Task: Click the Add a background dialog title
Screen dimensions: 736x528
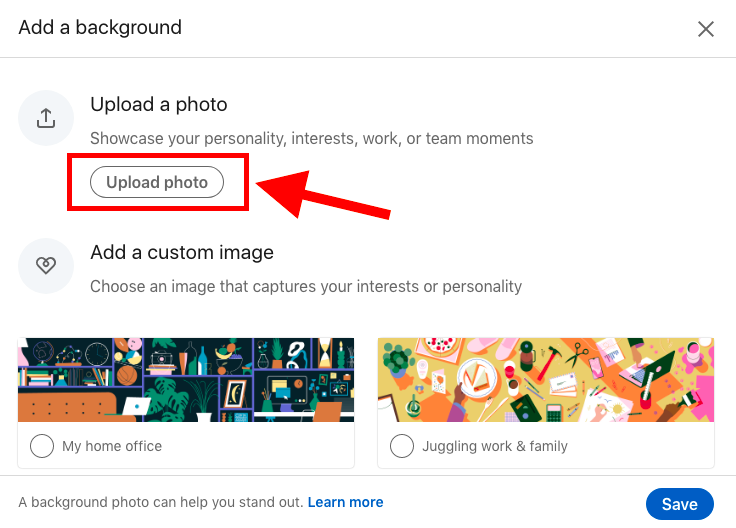Action: [x=100, y=27]
